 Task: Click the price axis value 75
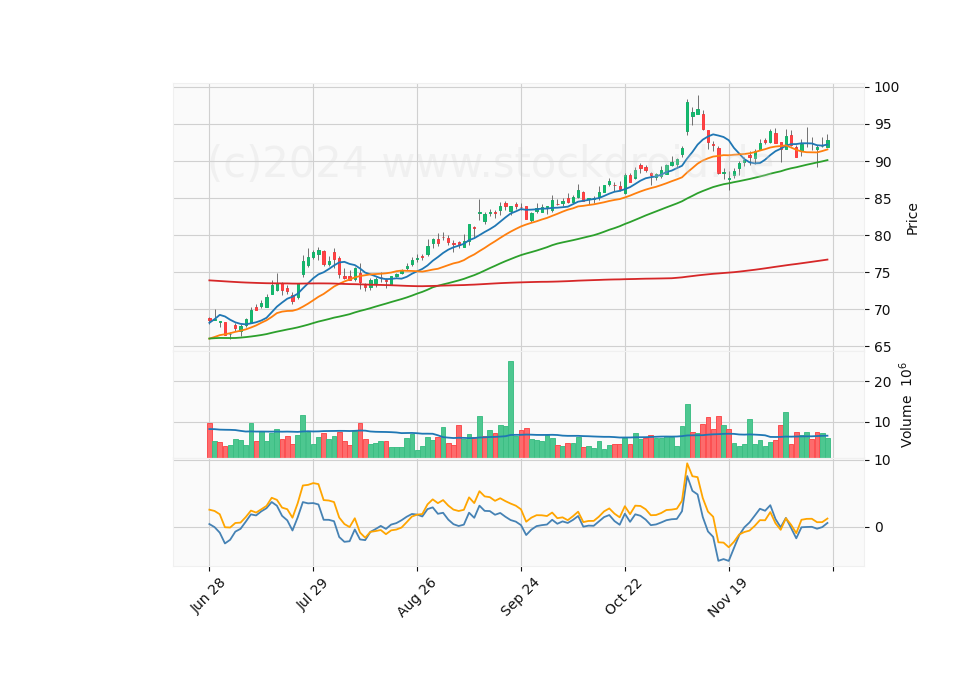883,273
